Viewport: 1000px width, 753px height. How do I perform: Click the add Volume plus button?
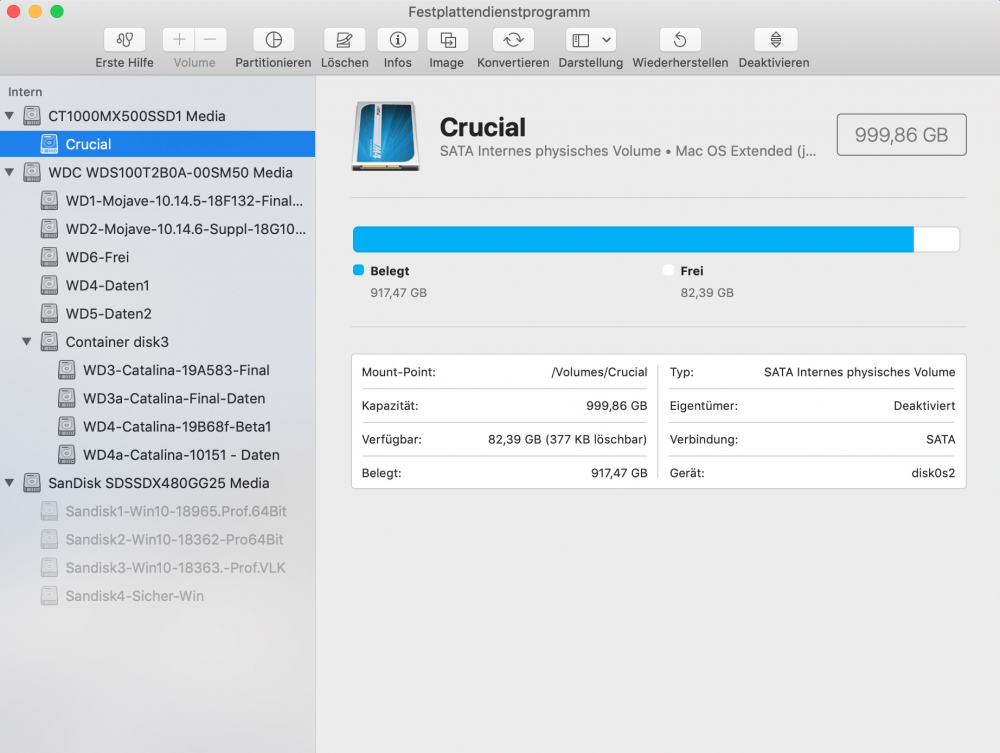click(x=179, y=40)
